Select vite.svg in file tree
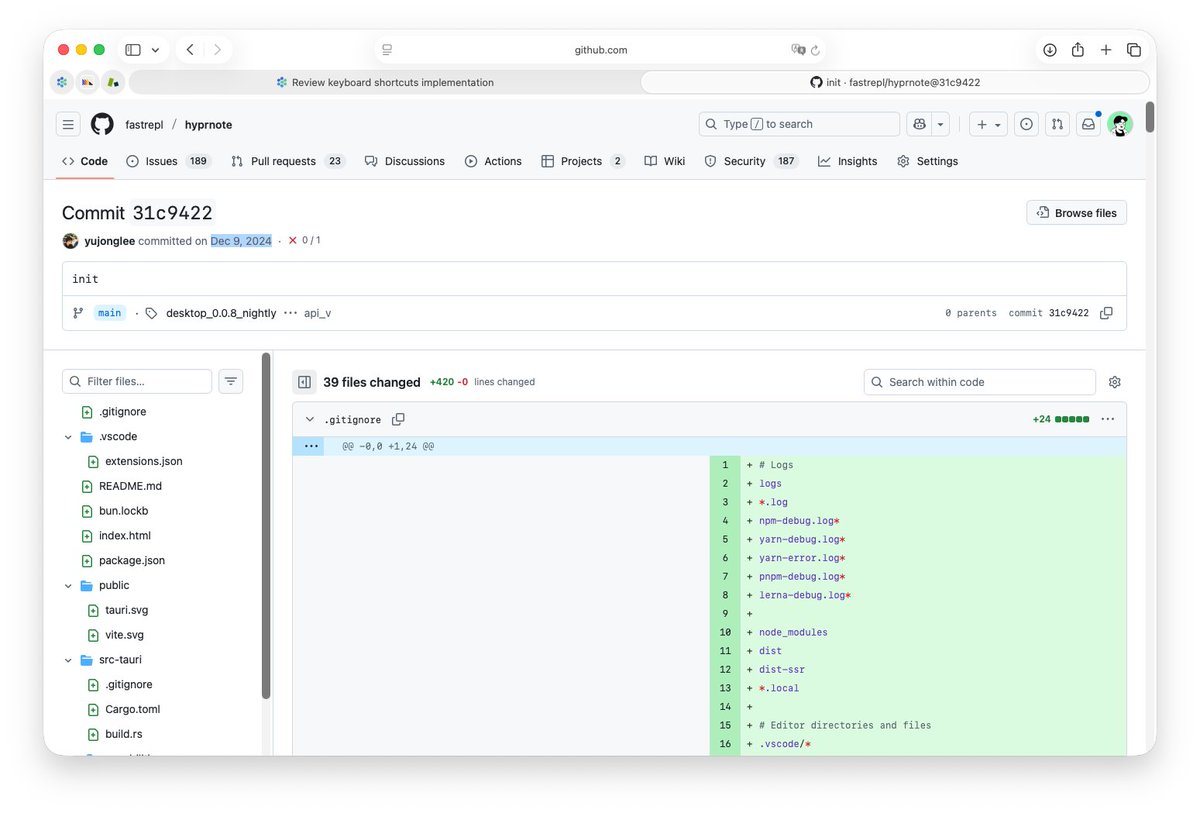 [124, 635]
